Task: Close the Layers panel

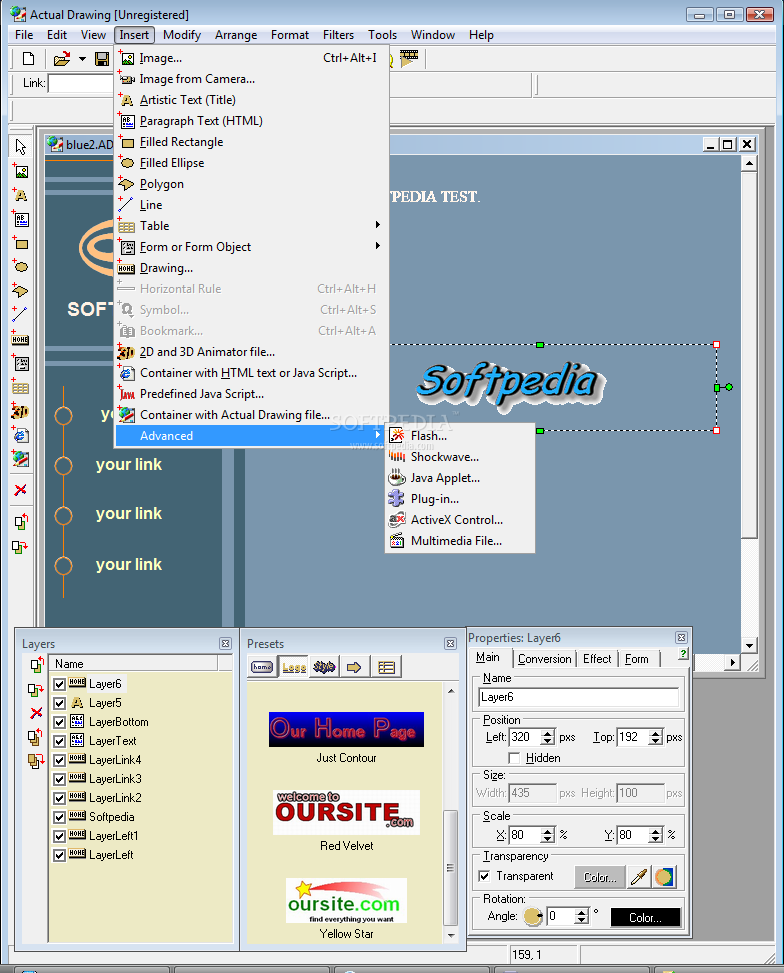Action: point(225,643)
